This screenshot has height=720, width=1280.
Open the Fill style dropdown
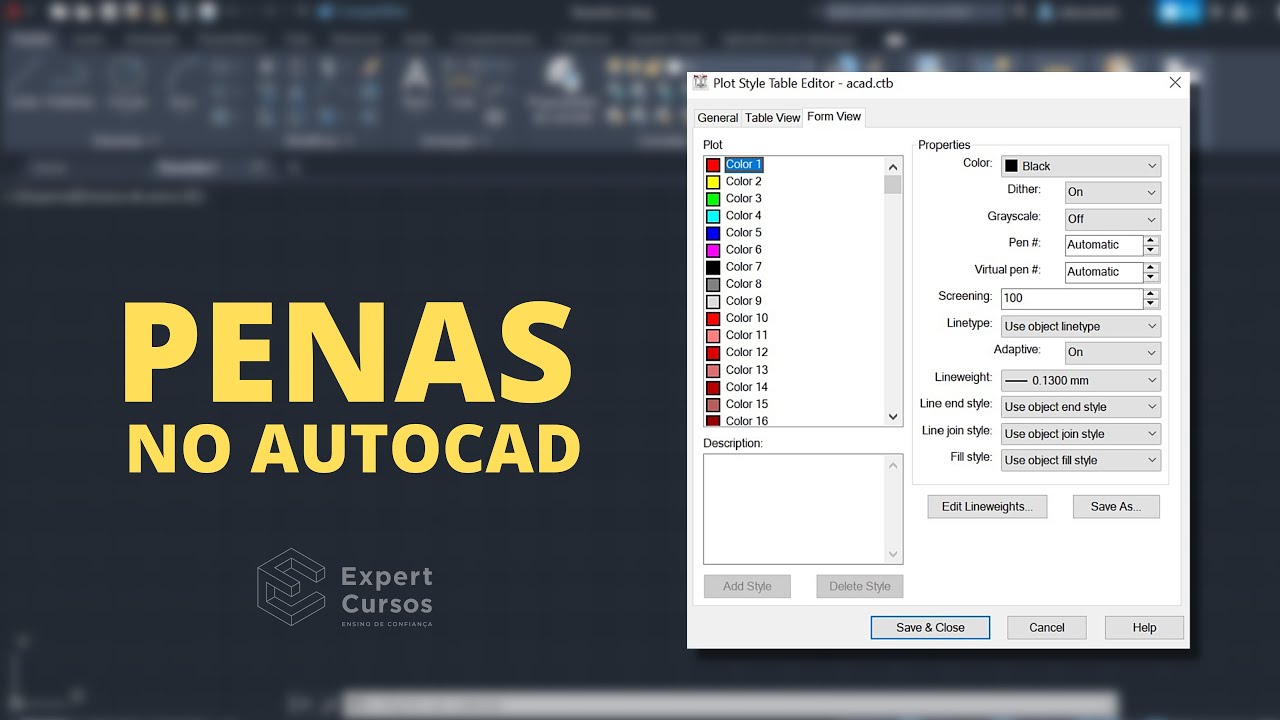1080,460
